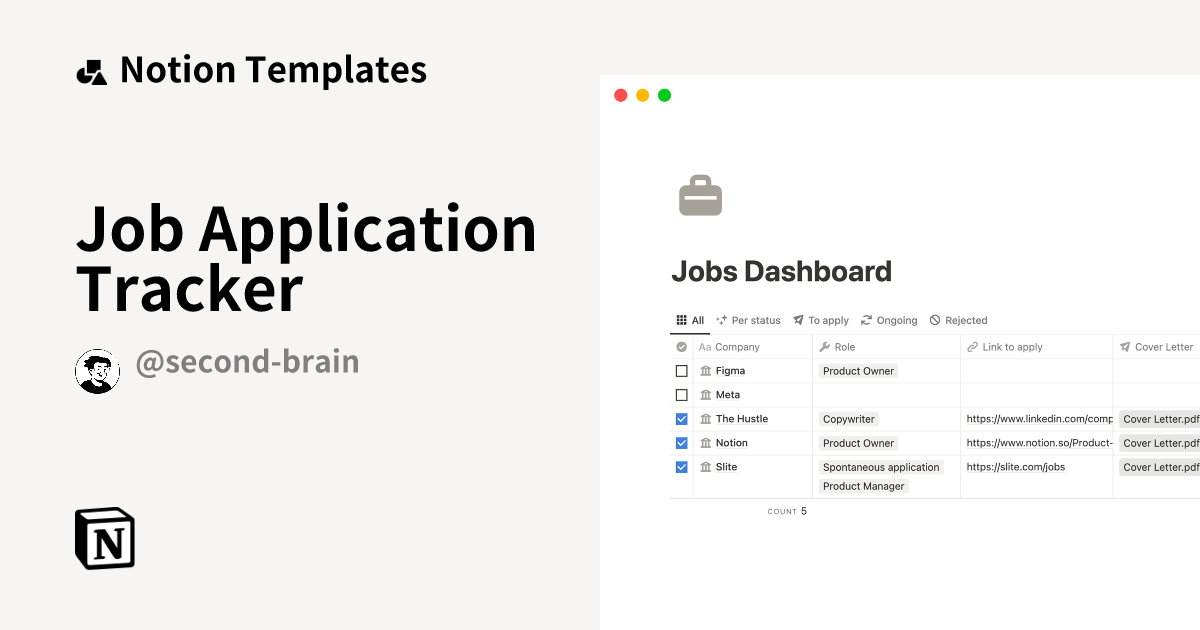This screenshot has height=630, width=1200.
Task: Select the table view icon beside All
Action: click(x=681, y=320)
